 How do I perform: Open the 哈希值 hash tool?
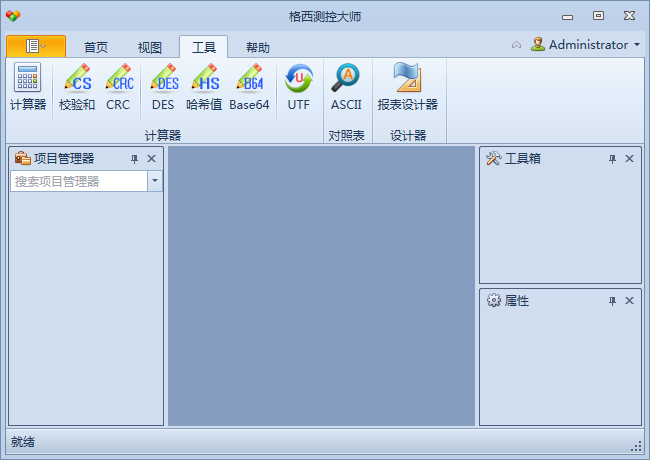tap(204, 87)
